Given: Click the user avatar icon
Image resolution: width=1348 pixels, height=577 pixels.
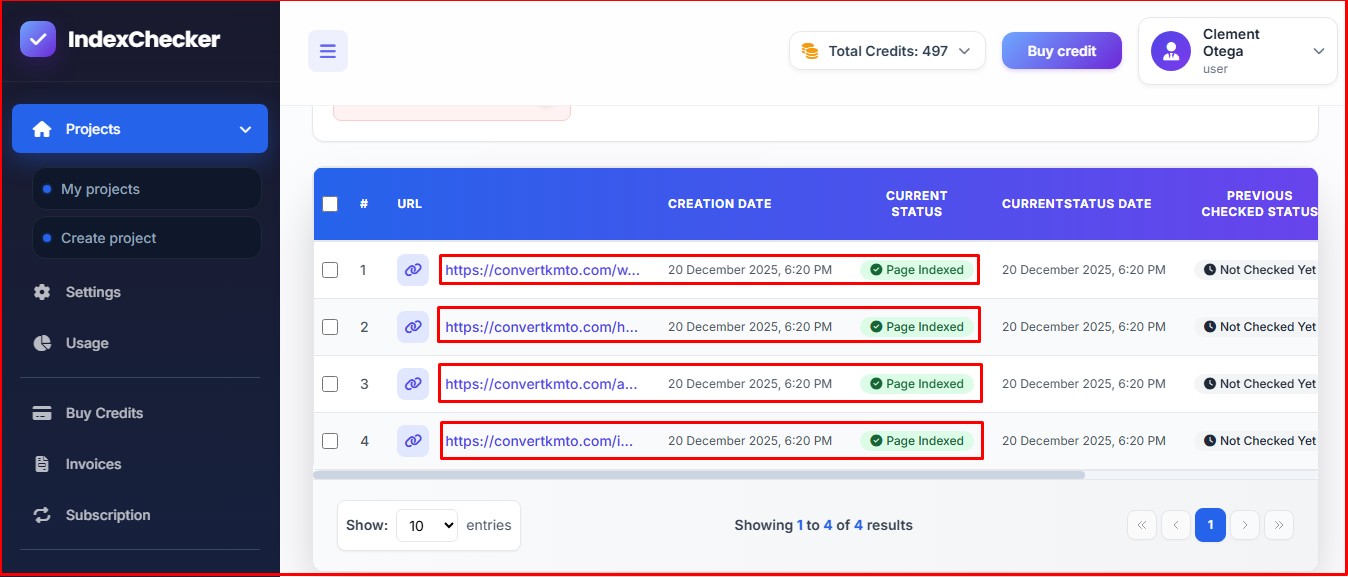Looking at the screenshot, I should [x=1170, y=51].
